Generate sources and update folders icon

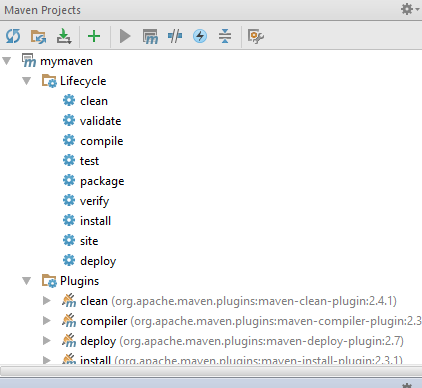click(38, 36)
